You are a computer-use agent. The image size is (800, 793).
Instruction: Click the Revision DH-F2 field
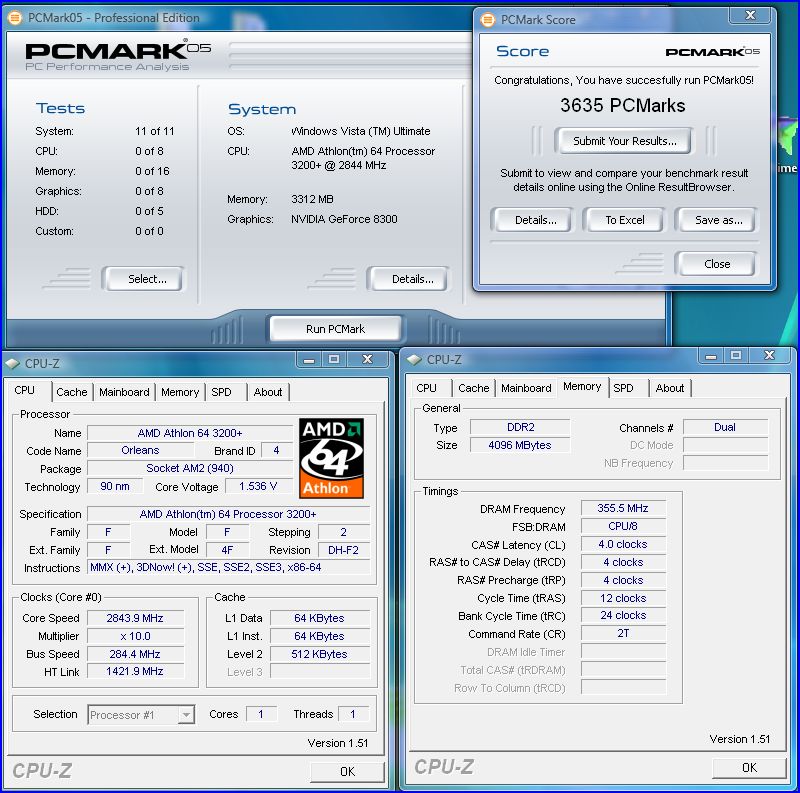point(343,550)
